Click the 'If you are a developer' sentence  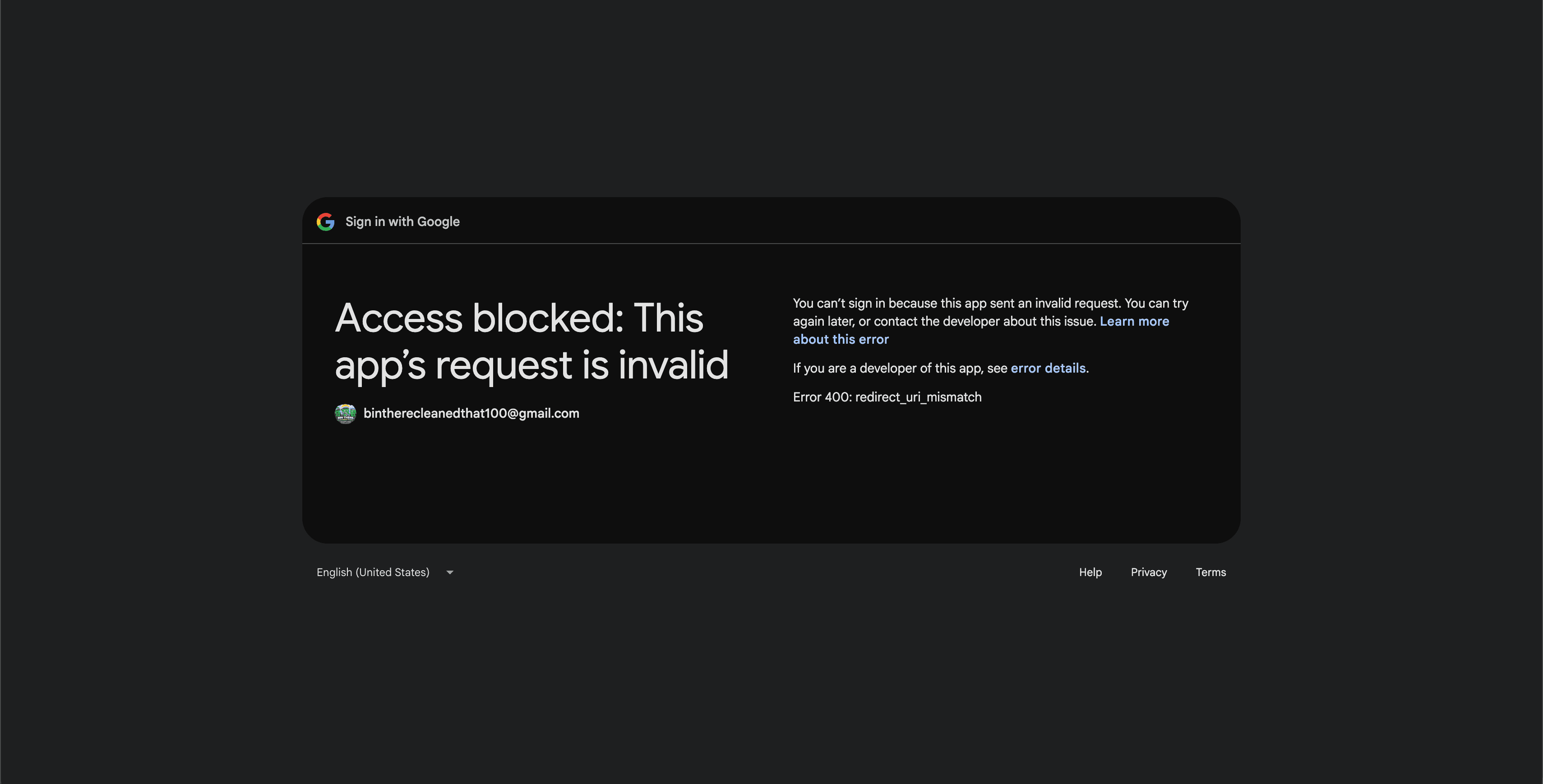940,368
